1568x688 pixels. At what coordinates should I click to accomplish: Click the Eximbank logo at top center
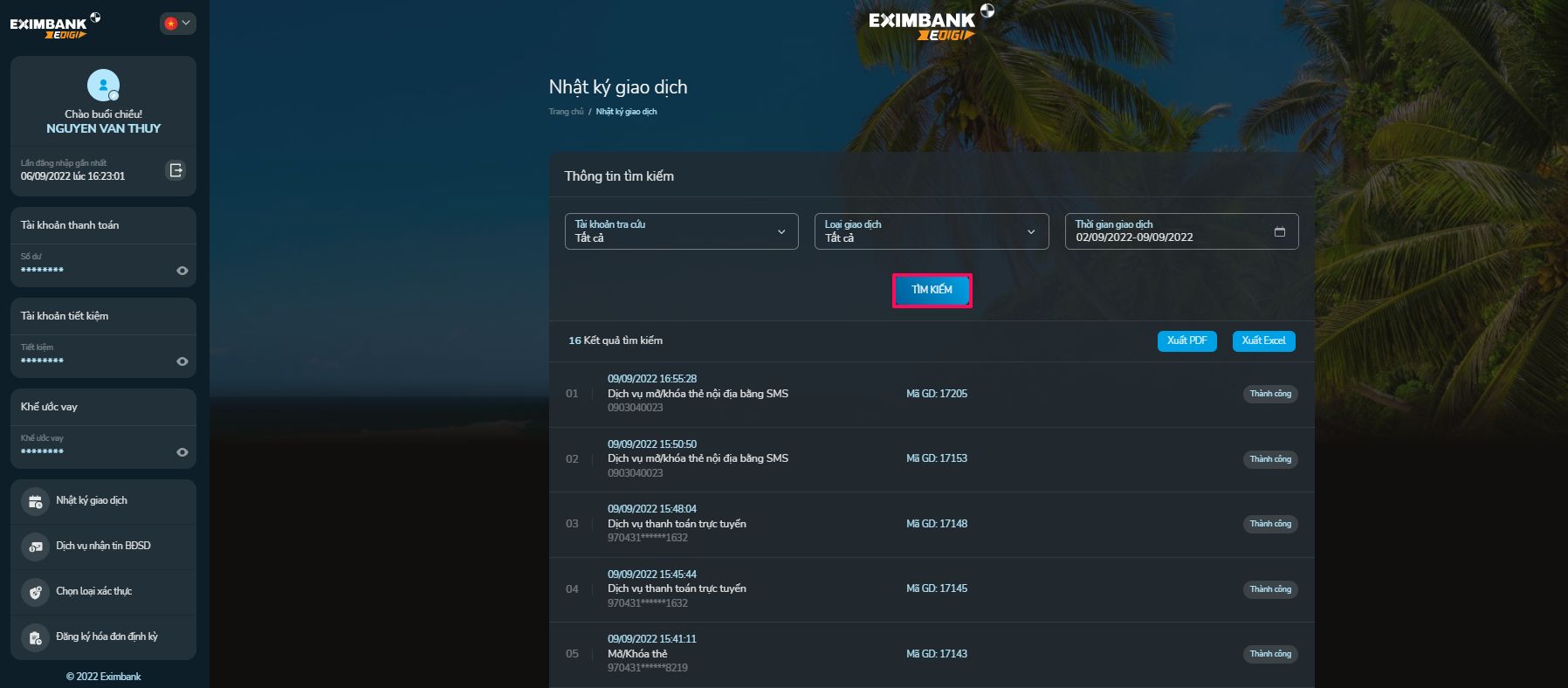931,24
